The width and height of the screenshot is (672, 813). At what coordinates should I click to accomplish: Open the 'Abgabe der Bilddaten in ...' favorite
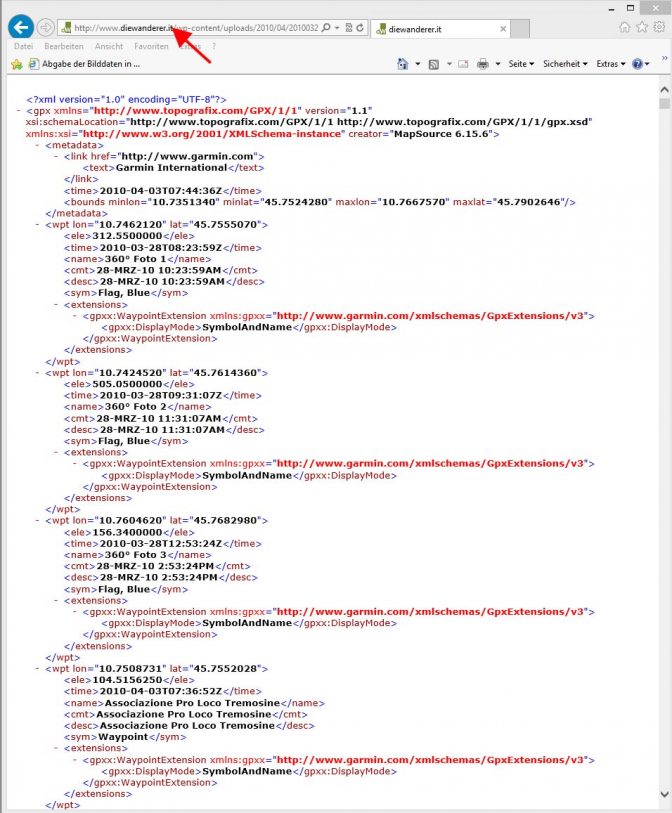pos(85,64)
